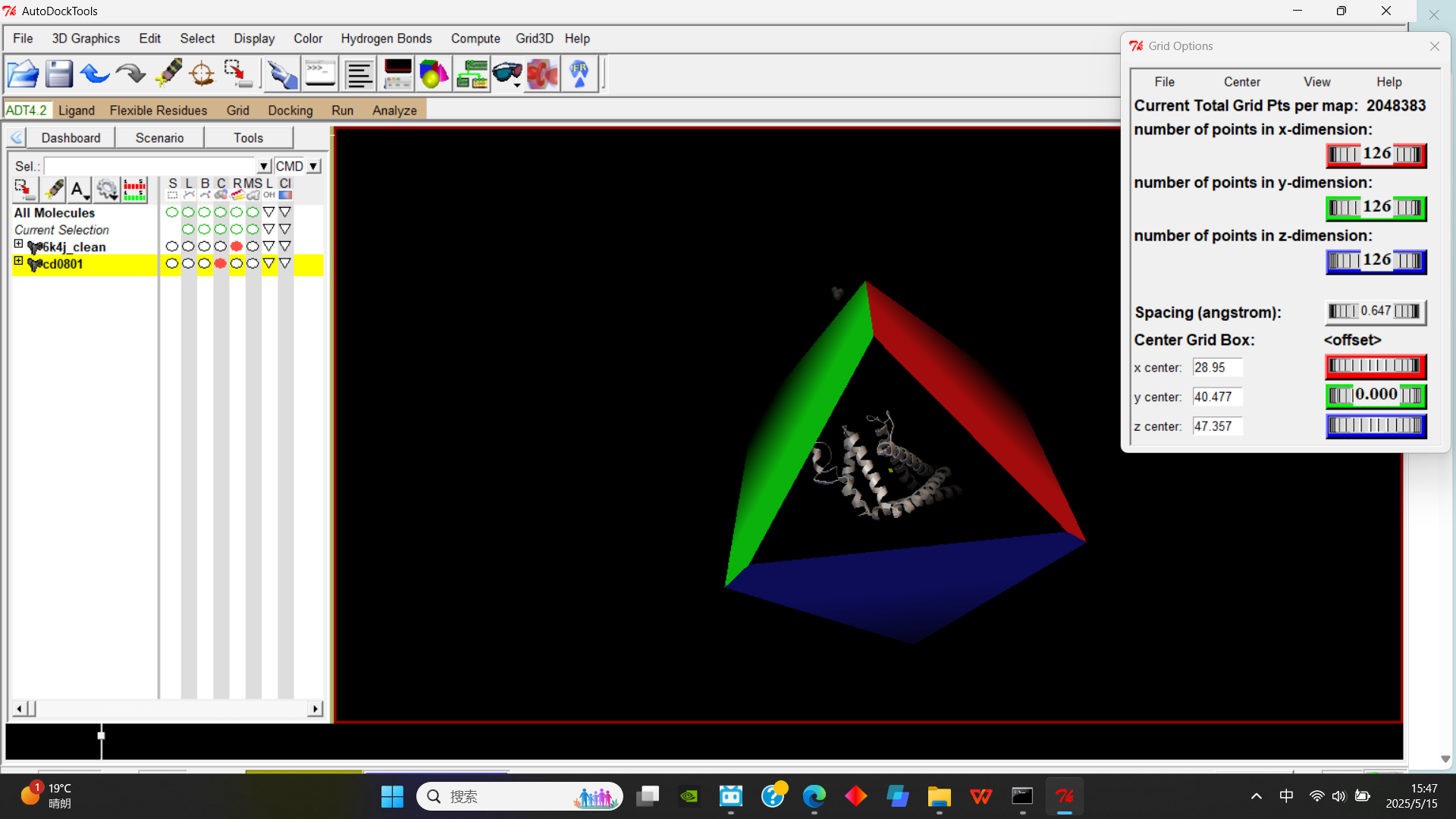Switch to the Scenario tab
Screen dimensions: 1456x819
tap(159, 138)
